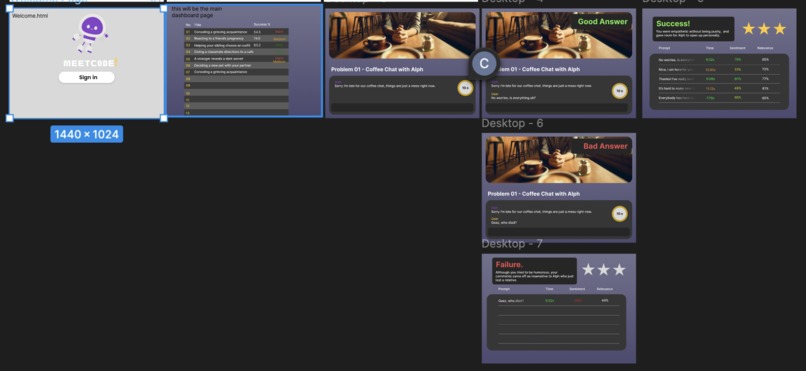
Task: Click the chat input bar in the first coffee chat frame
Action: coord(402,107)
